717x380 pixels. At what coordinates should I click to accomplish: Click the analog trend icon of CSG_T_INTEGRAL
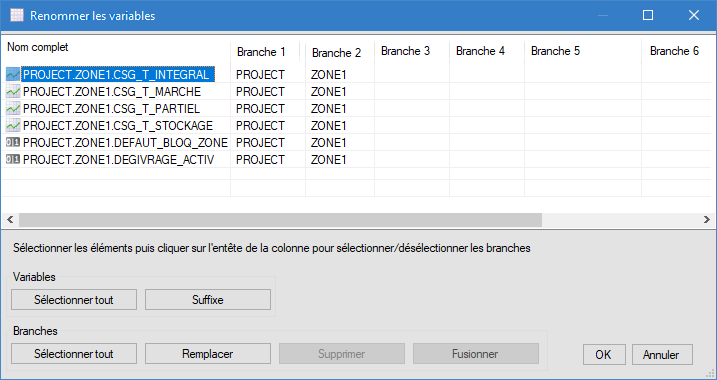click(13, 75)
